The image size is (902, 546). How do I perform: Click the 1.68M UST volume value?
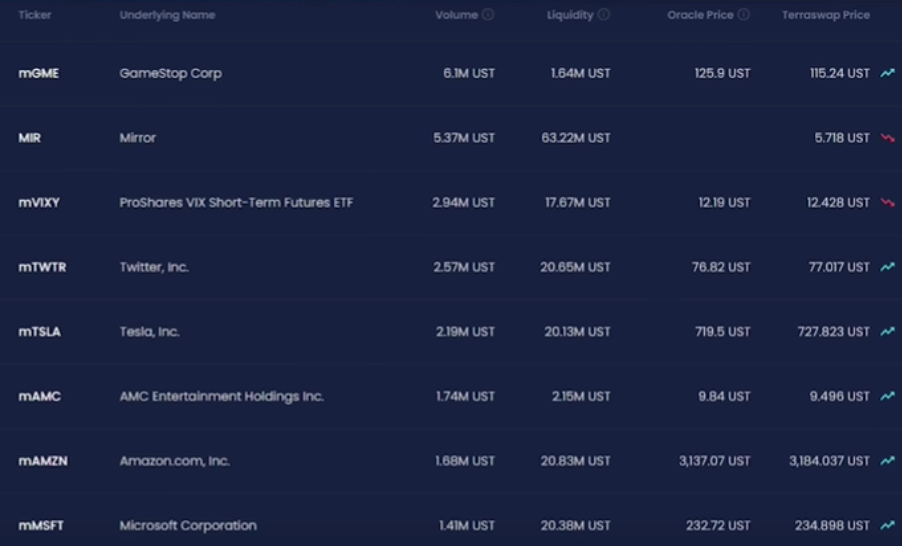(465, 461)
